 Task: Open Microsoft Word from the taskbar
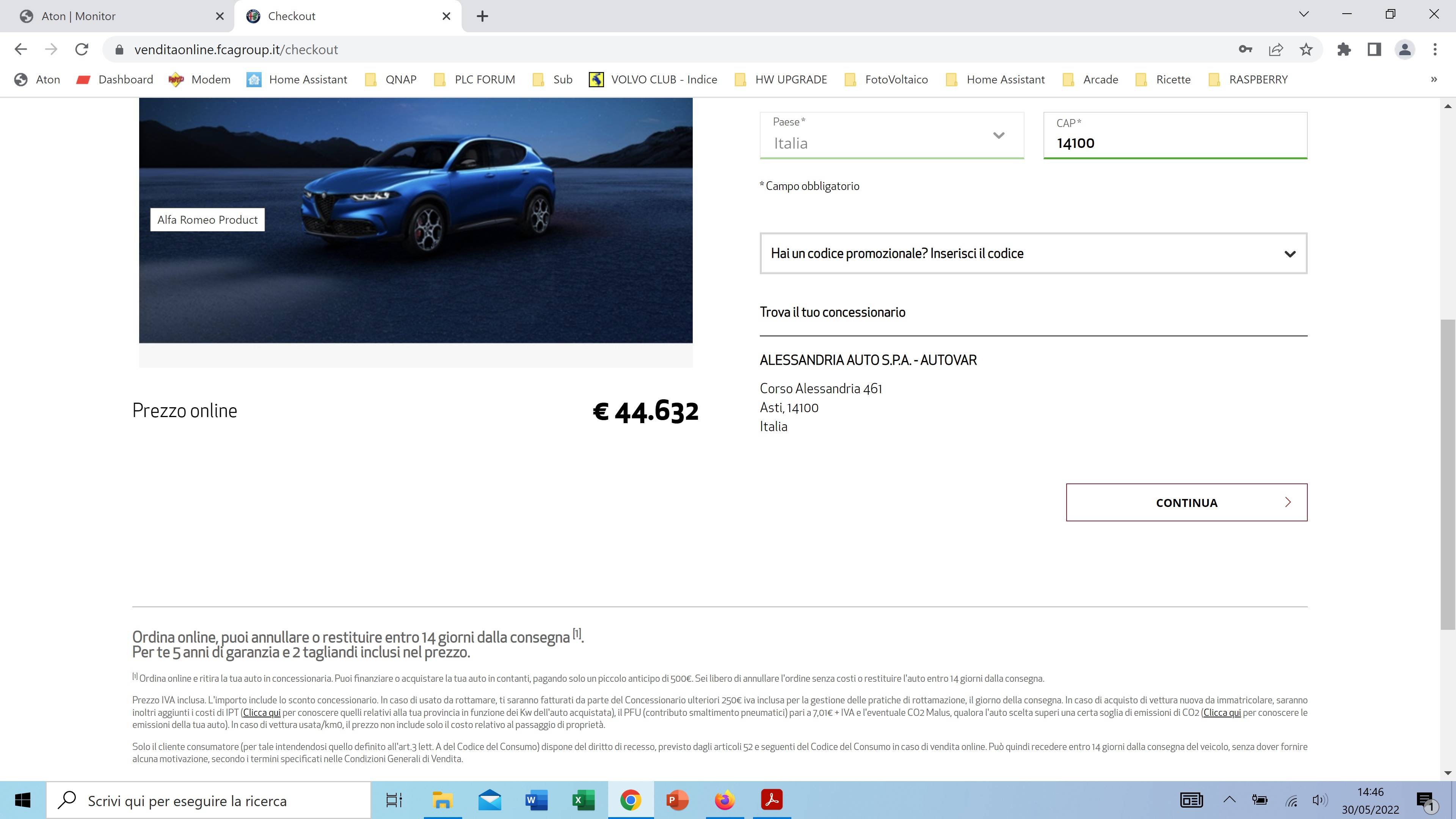(x=537, y=800)
